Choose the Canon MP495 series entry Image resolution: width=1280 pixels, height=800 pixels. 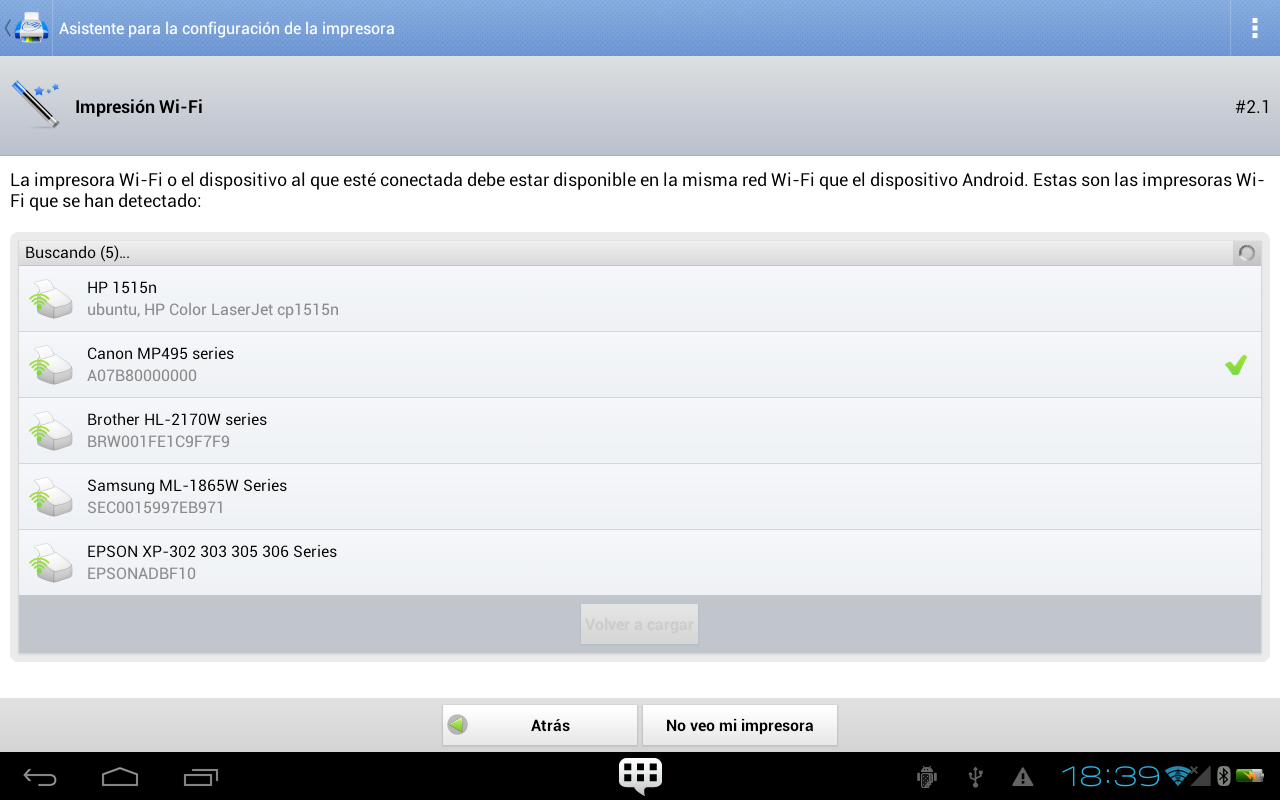tap(640, 365)
